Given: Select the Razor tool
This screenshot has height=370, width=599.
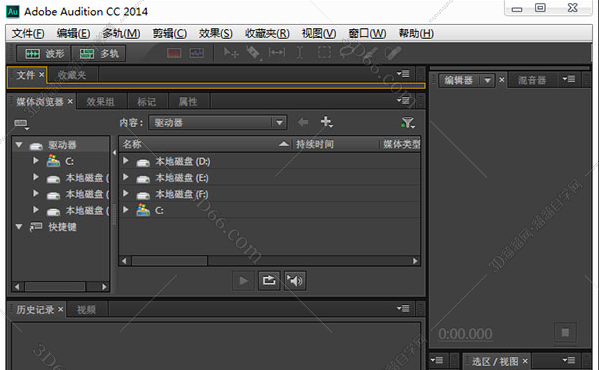Looking at the screenshot, I should [x=254, y=53].
